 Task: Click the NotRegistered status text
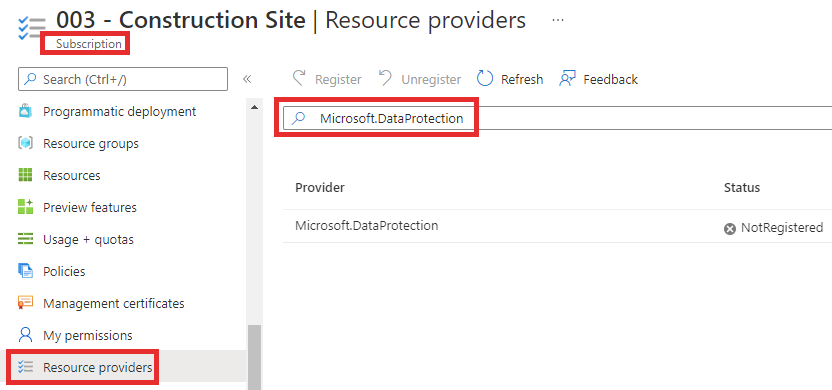(x=782, y=228)
